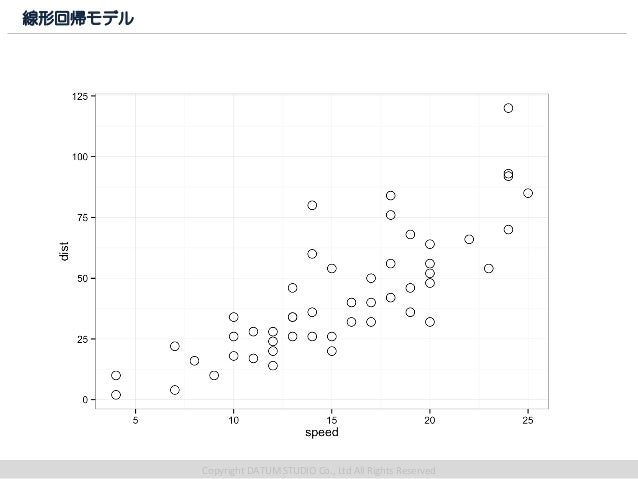
Task: Select the lowest point at speed 4
Action: (116, 395)
